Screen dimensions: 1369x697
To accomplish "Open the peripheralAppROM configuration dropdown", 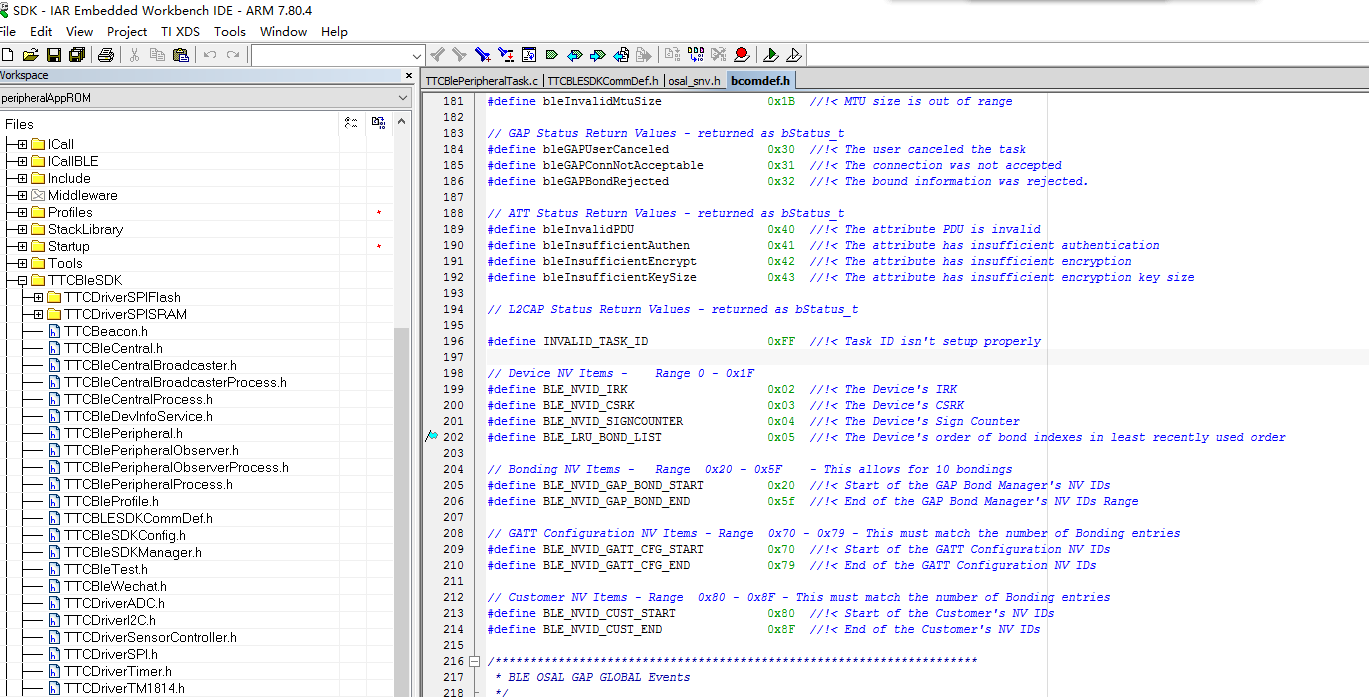I will [x=403, y=98].
